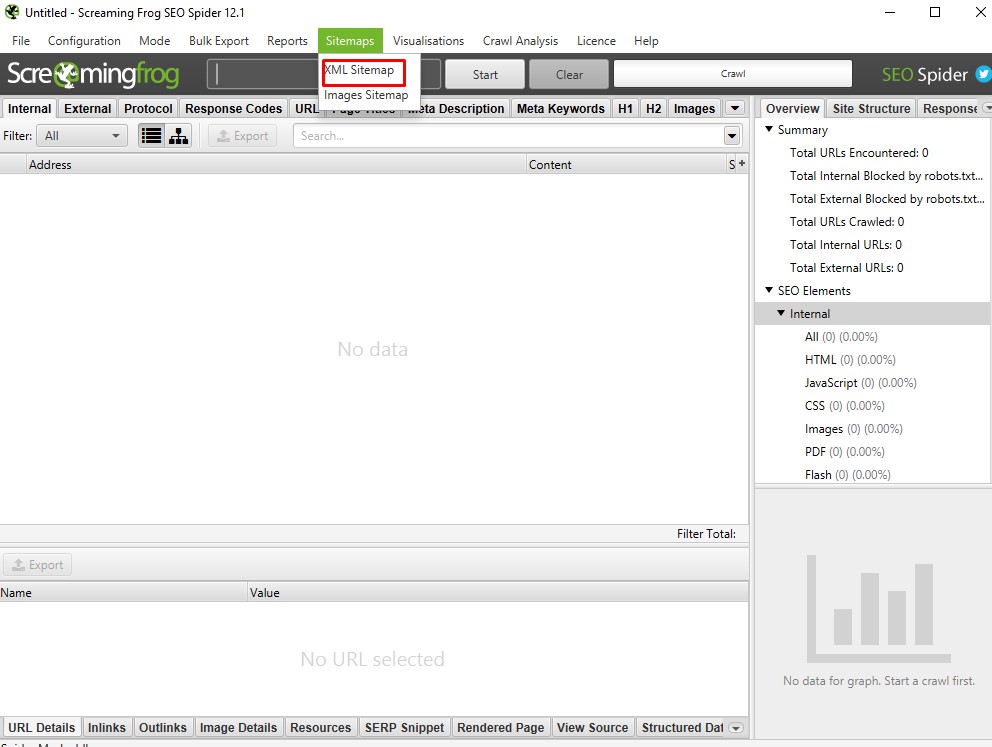Open the Inlinks tab
Image resolution: width=992 pixels, height=747 pixels.
click(106, 727)
